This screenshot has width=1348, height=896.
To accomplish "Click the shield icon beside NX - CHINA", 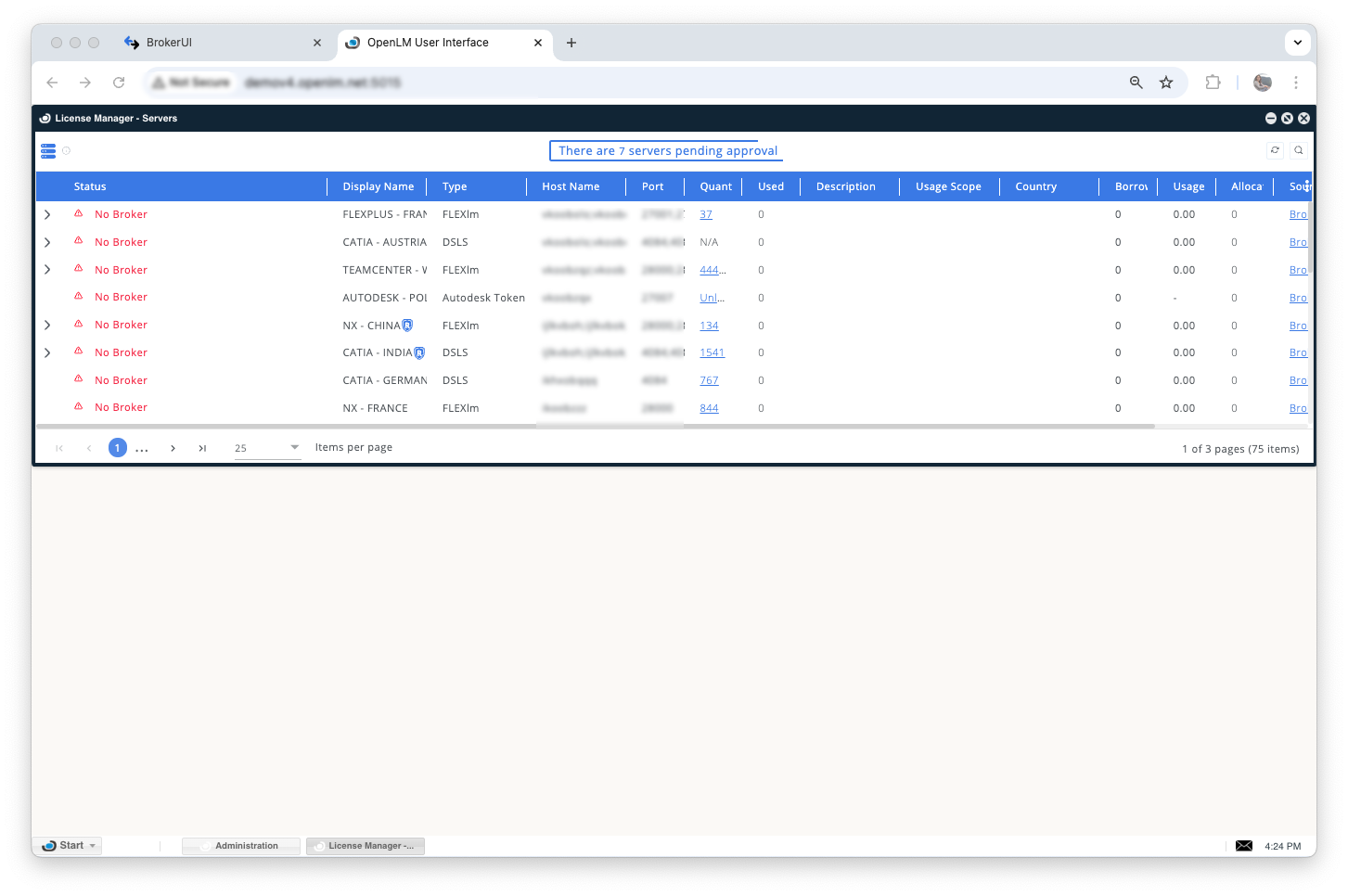I will coord(407,326).
